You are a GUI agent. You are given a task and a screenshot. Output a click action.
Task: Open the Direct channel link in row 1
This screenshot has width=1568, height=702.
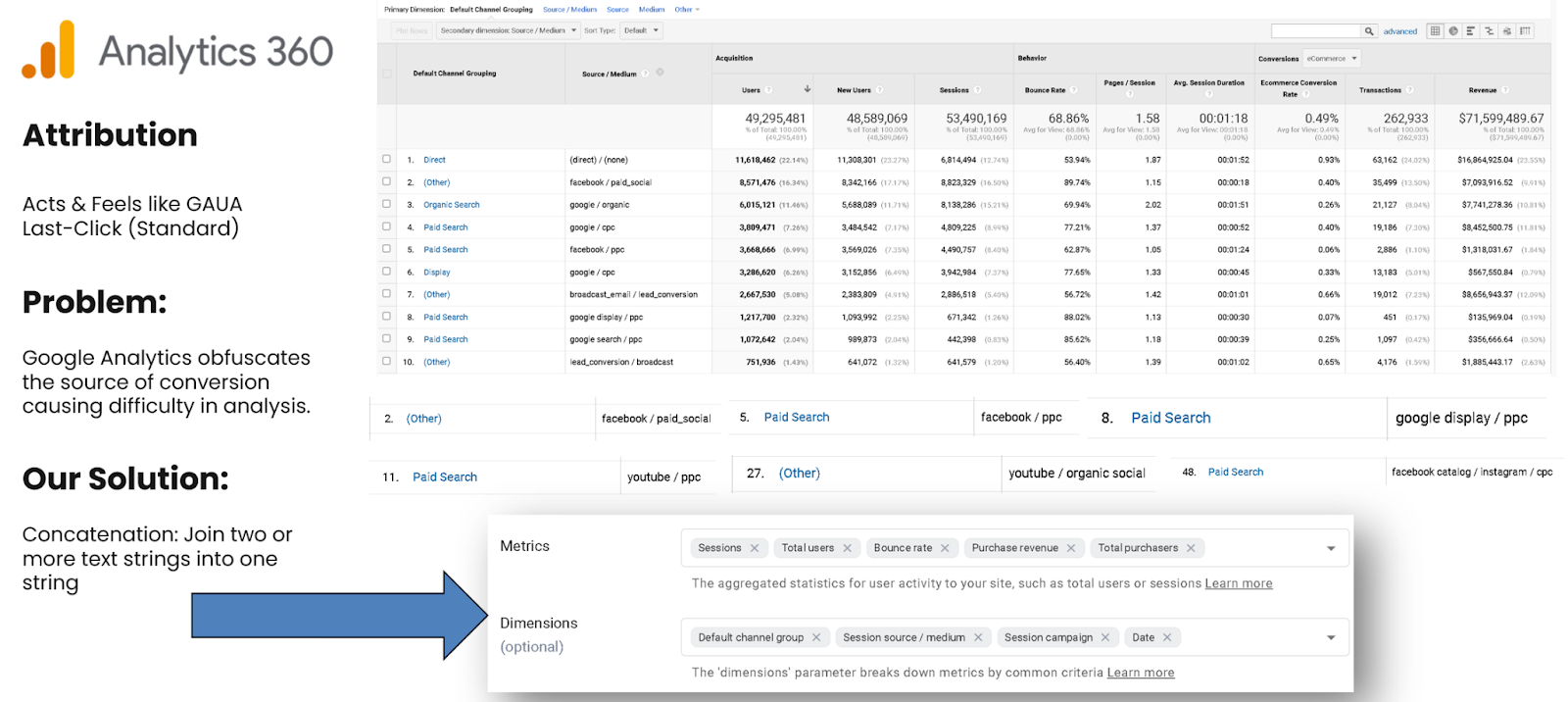point(434,160)
